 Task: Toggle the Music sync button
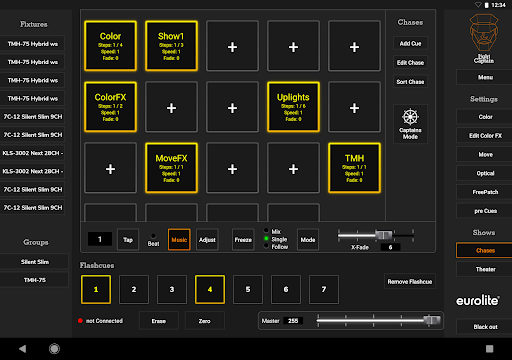179,239
